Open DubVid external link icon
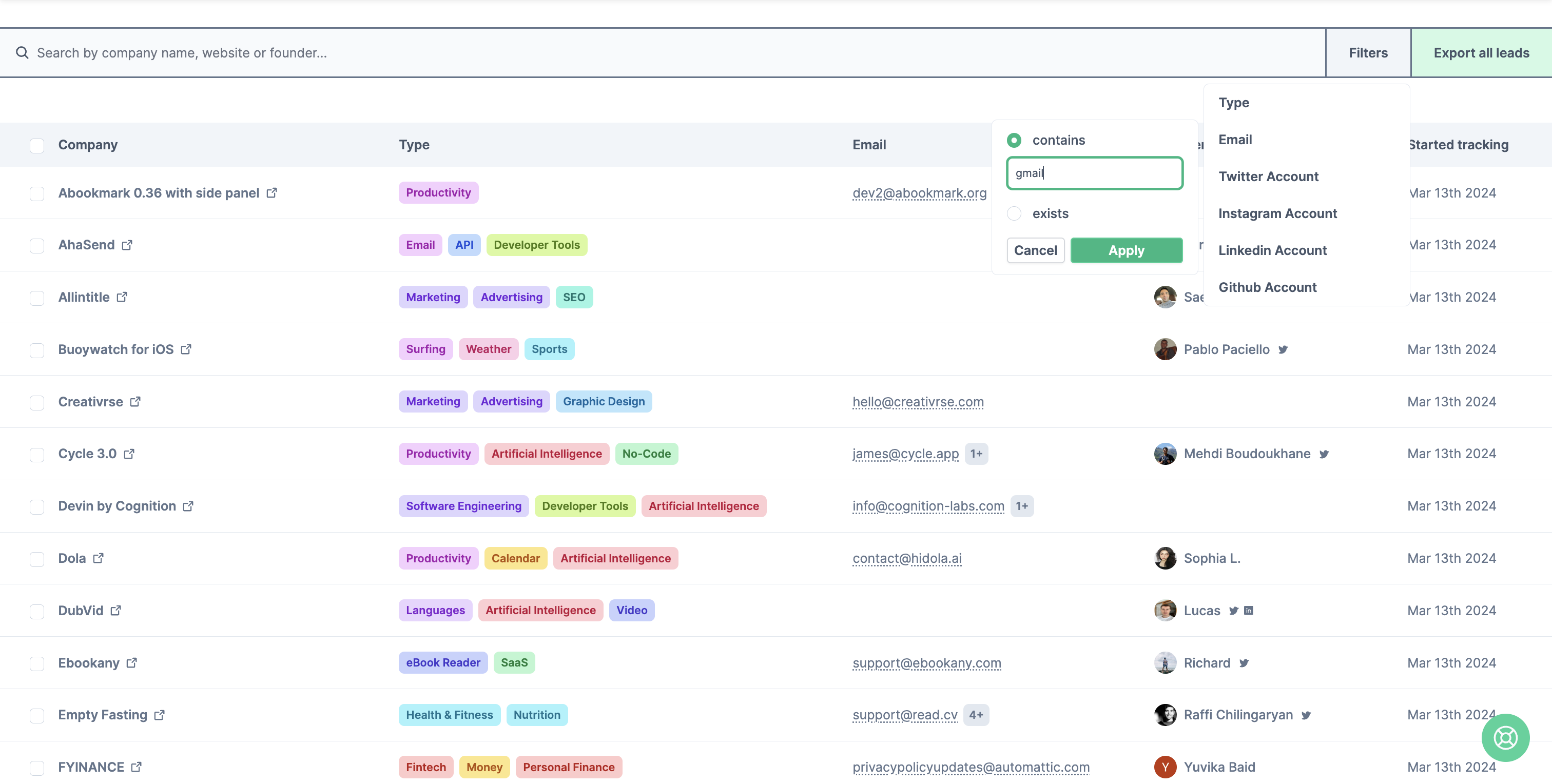Screen dimensions: 1552x784 pyautogui.click(x=115, y=610)
